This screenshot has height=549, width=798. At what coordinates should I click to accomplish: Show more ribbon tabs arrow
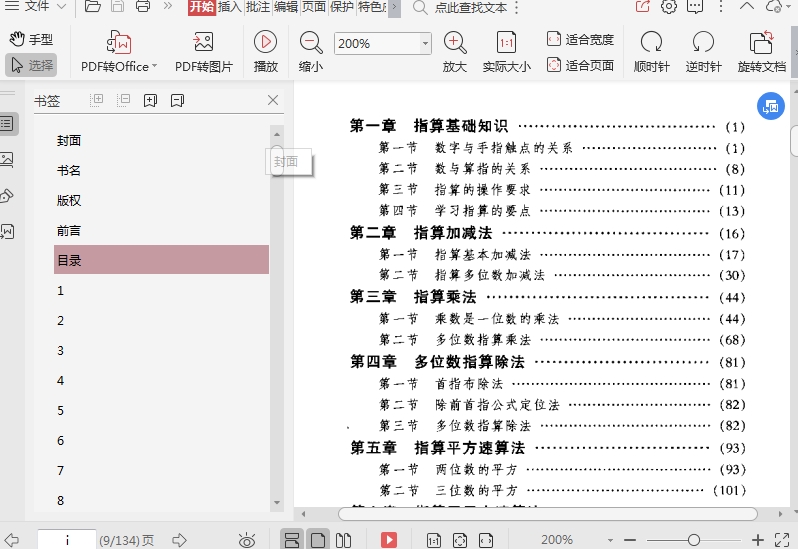pos(394,8)
